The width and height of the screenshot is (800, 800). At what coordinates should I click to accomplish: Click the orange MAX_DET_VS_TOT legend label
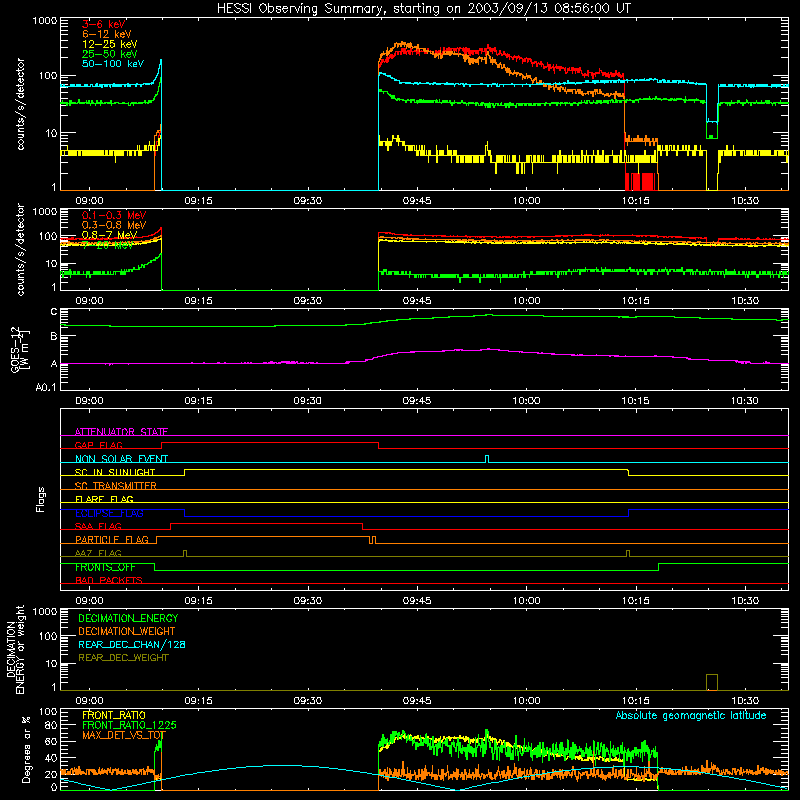click(123, 735)
